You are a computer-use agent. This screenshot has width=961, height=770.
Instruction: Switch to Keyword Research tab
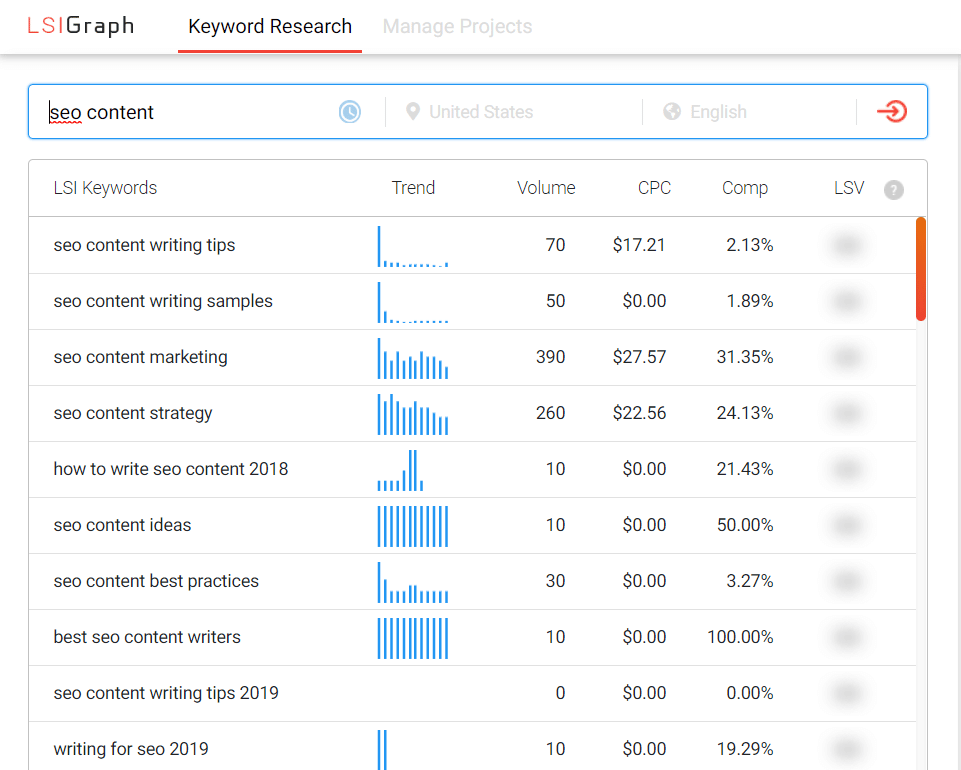(x=270, y=26)
